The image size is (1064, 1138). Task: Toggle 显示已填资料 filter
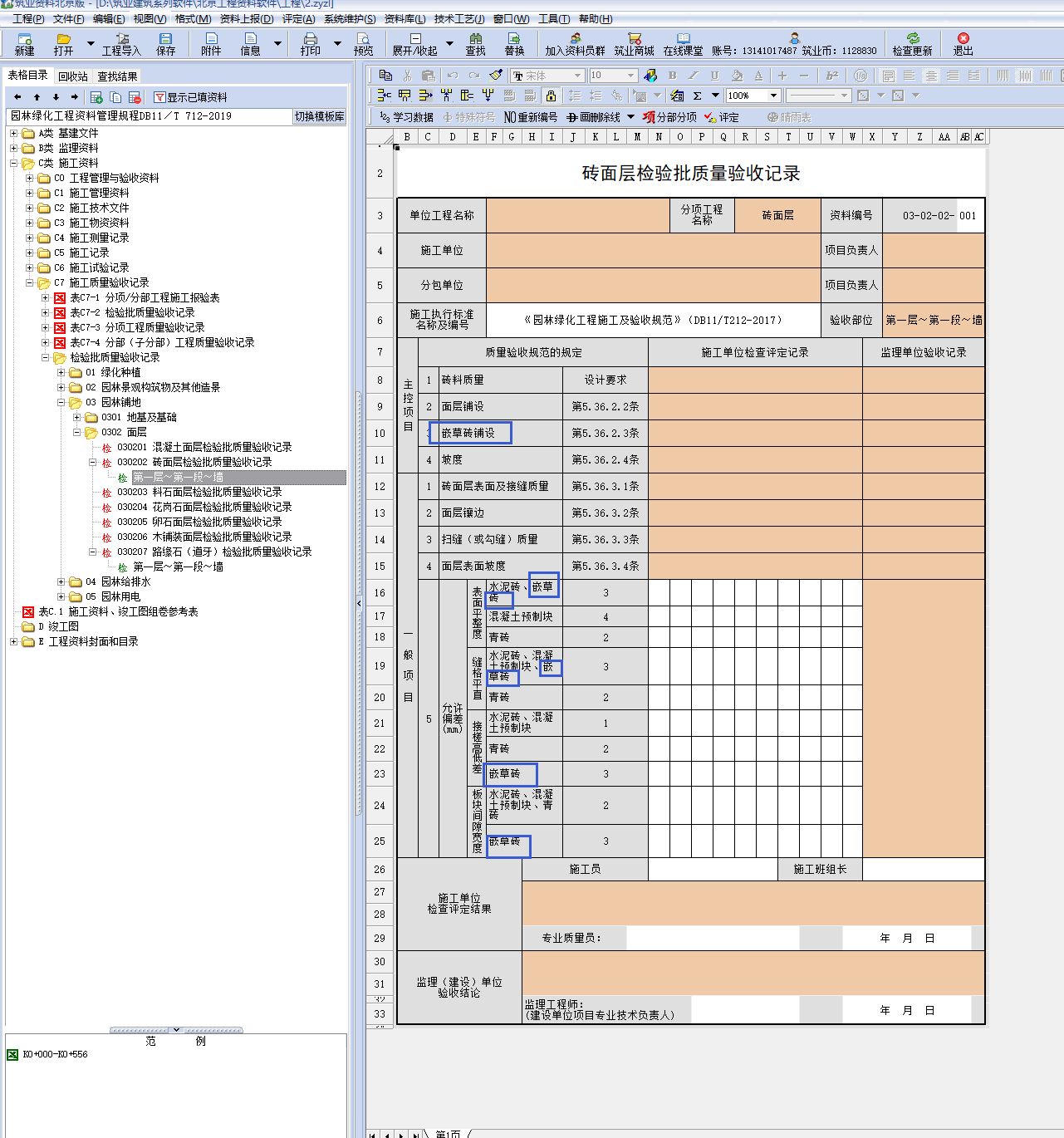[x=191, y=97]
